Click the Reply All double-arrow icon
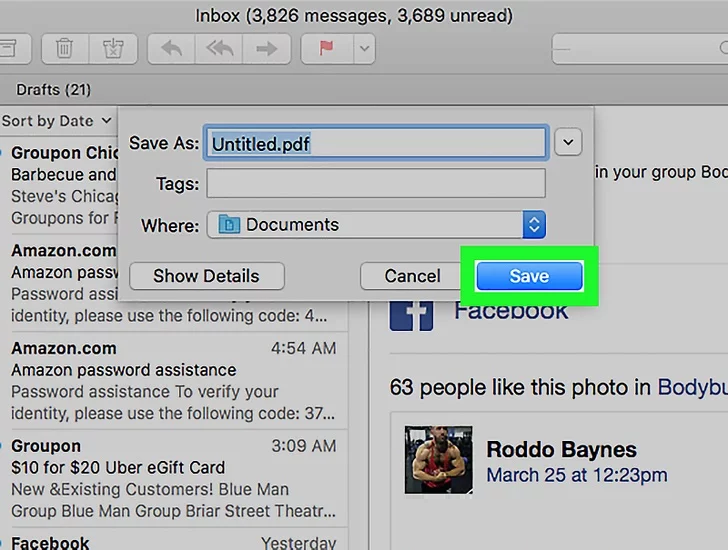The height and width of the screenshot is (550, 728). [219, 48]
